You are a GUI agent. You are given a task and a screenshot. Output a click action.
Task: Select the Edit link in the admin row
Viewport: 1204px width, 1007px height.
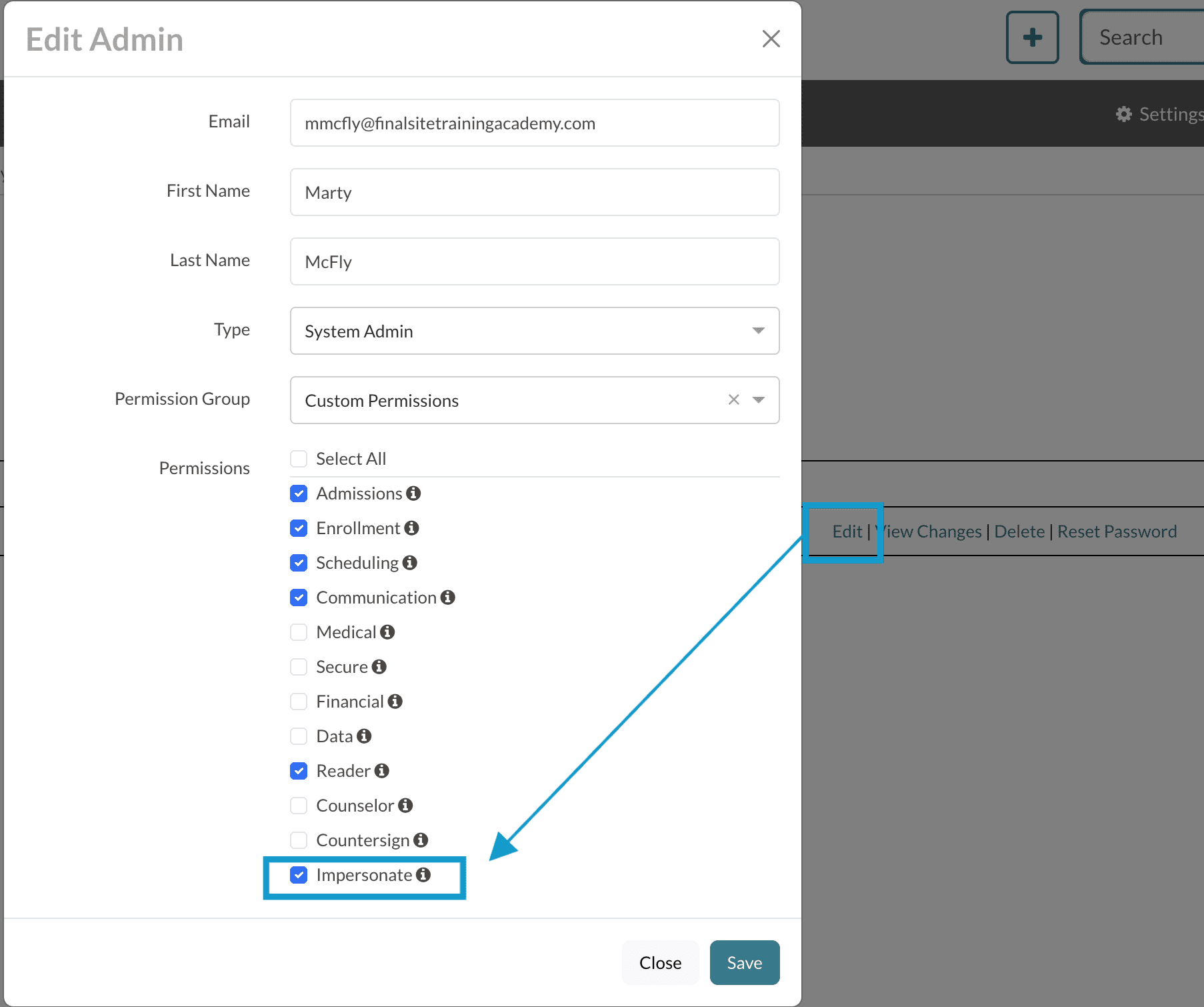[847, 531]
